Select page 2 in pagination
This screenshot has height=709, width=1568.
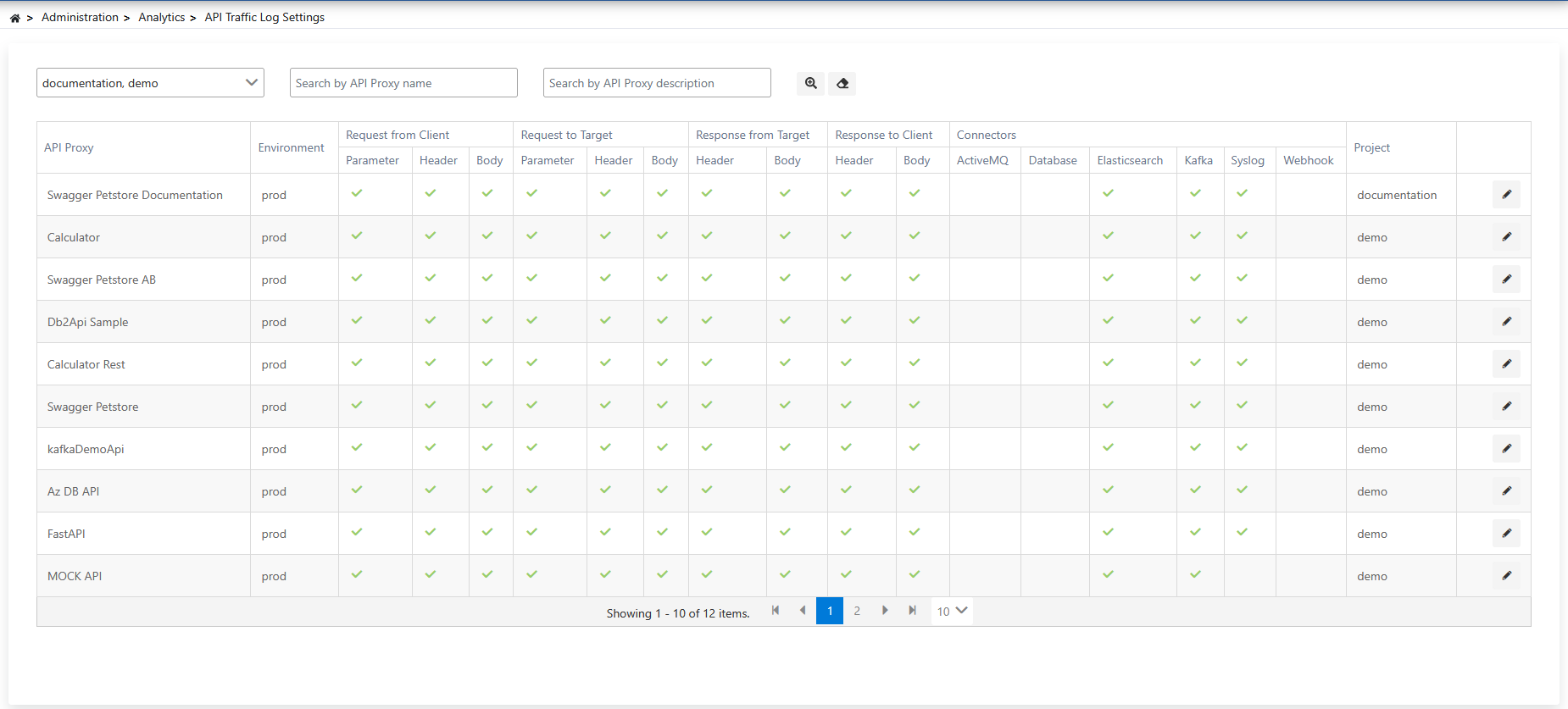coord(857,611)
